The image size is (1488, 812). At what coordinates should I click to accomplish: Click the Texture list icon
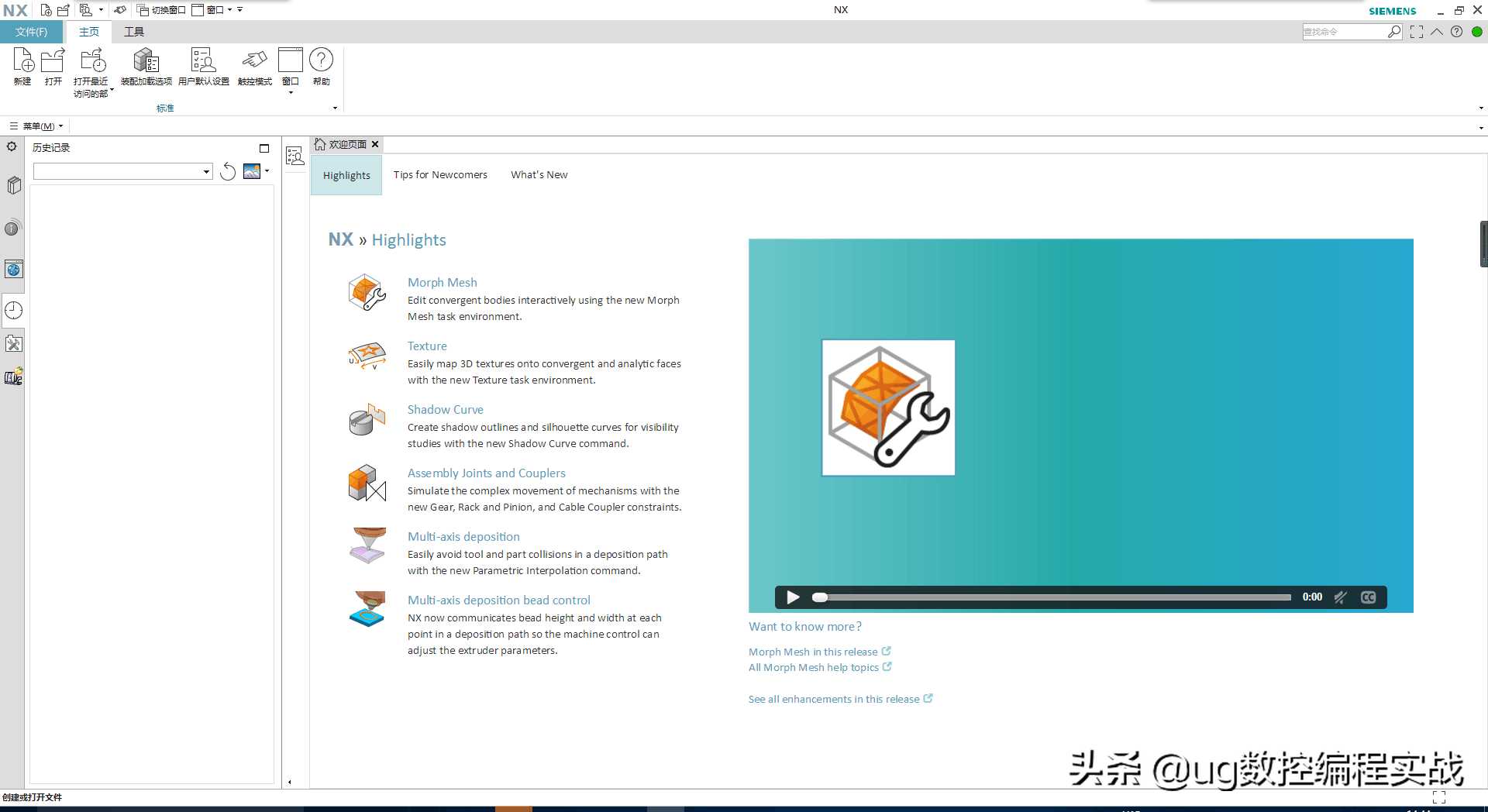[x=367, y=356]
